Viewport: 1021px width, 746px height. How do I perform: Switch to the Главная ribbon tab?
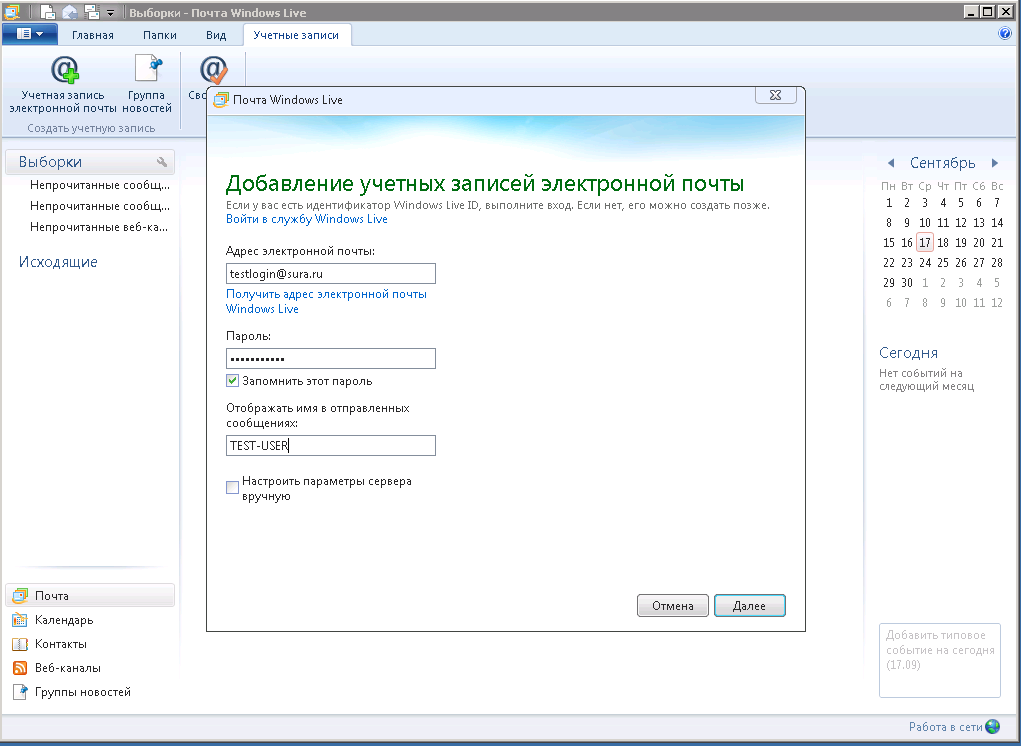pos(93,35)
